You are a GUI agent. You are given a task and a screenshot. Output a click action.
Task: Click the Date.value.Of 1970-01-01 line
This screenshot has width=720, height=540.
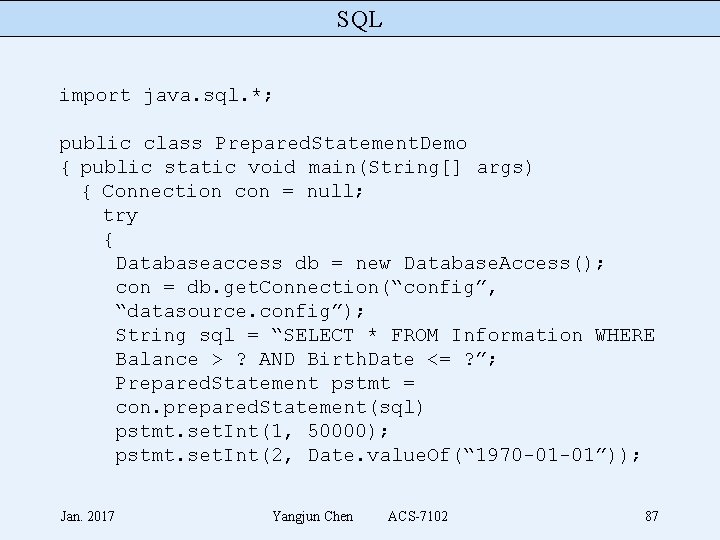tap(378, 456)
